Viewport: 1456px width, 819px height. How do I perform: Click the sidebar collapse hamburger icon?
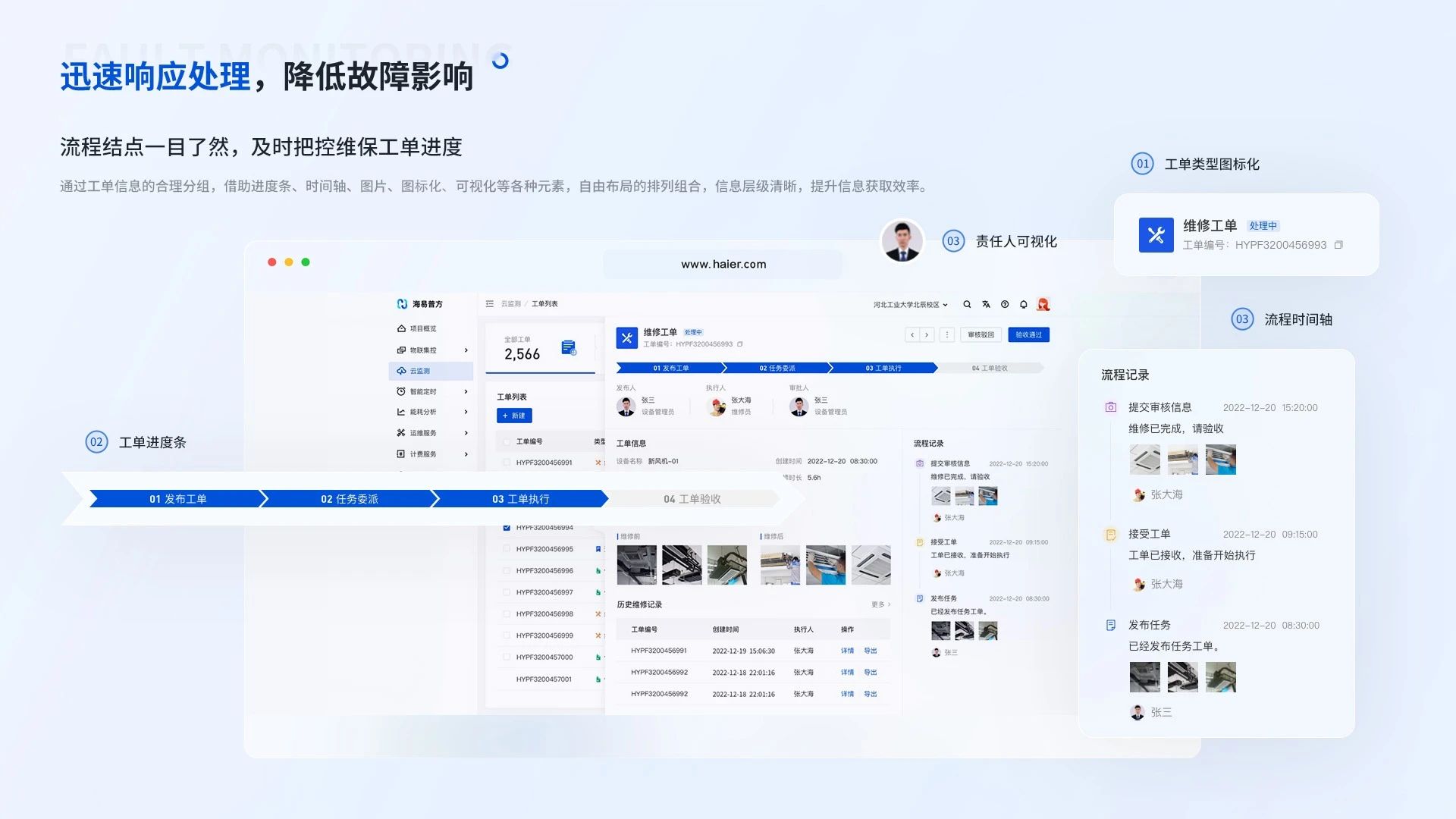tap(490, 304)
